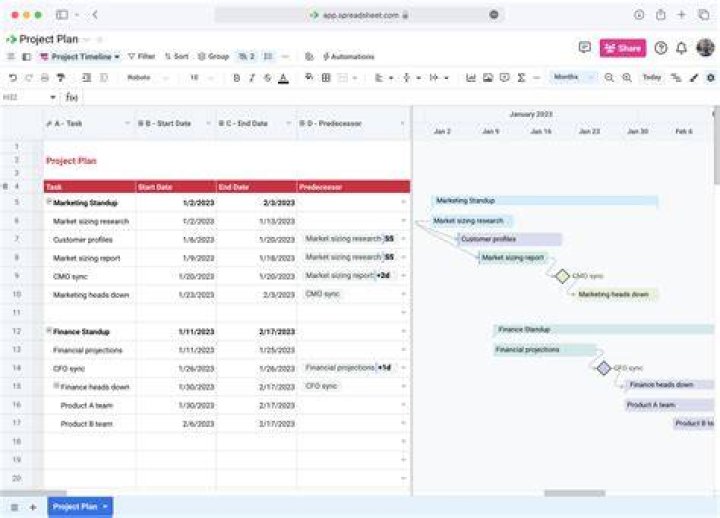Open the row height icon beside hidden fields
The width and height of the screenshot is (720, 518).
[x=268, y=56]
